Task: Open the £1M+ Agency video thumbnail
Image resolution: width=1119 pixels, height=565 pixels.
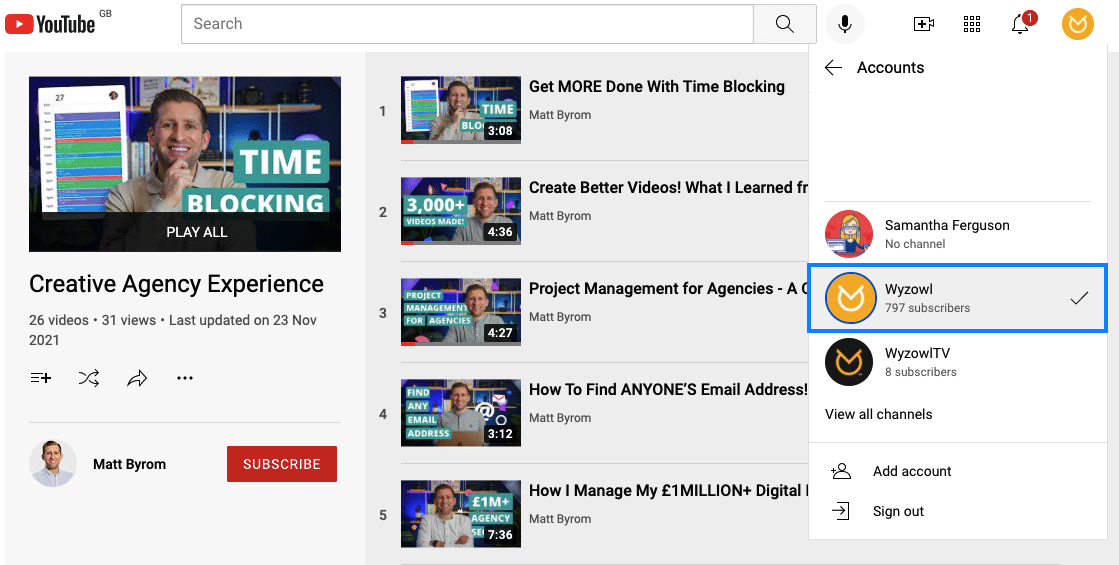Action: 461,514
